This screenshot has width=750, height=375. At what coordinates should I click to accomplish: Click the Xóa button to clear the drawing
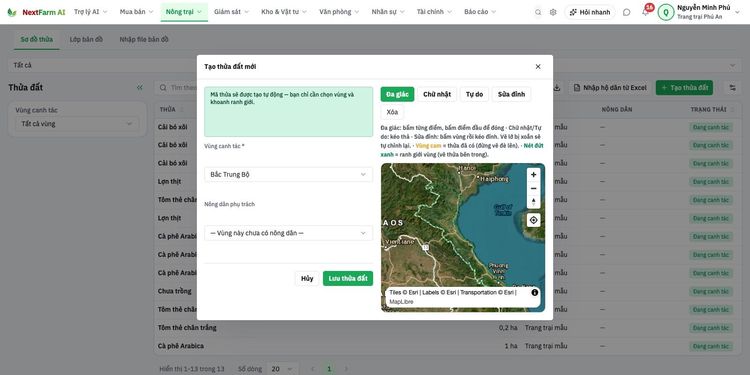pyautogui.click(x=392, y=112)
